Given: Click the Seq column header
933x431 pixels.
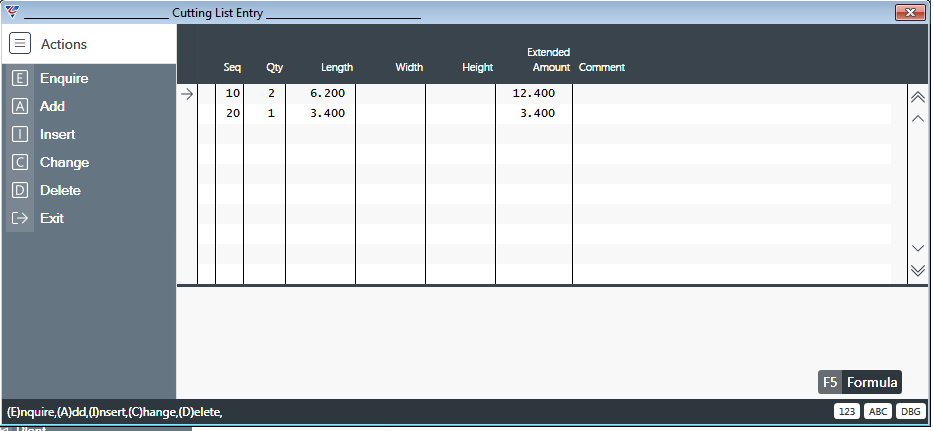Looking at the screenshot, I should coord(232,67).
